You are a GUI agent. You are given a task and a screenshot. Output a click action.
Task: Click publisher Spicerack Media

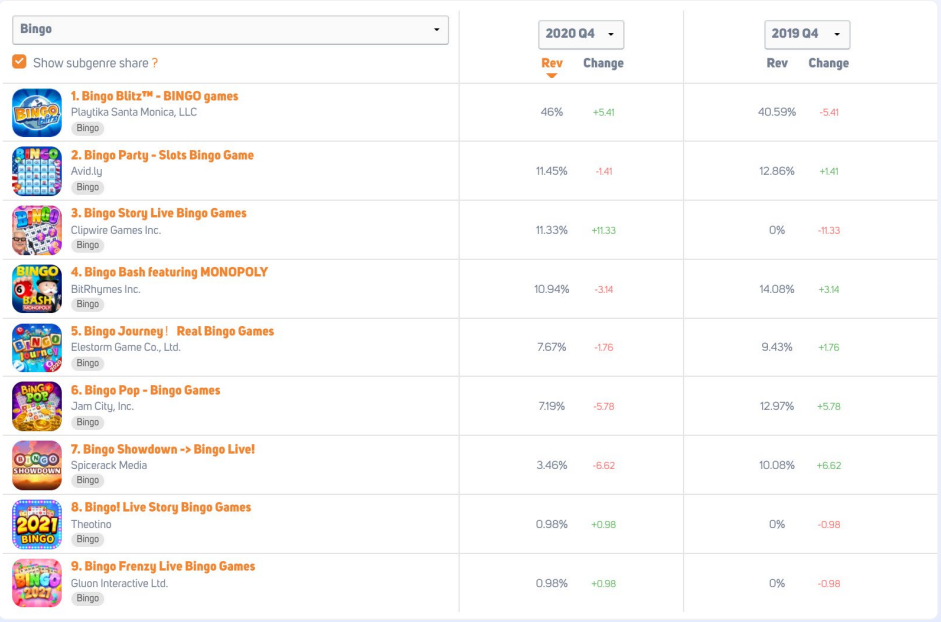[x=109, y=465]
